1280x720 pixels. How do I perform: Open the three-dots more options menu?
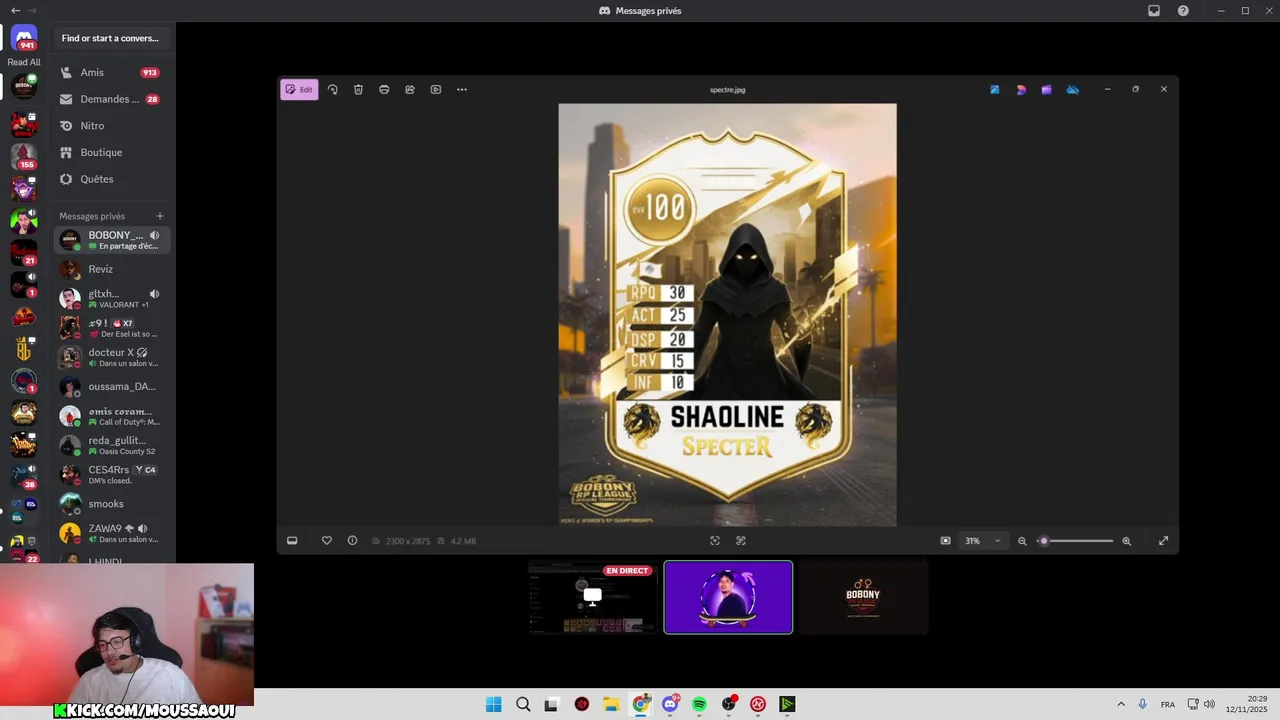click(x=462, y=90)
